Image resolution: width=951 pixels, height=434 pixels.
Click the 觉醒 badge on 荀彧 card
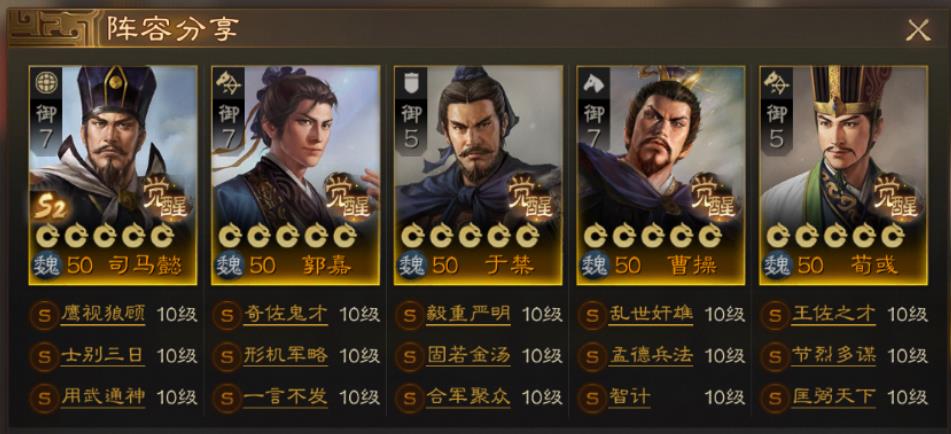coord(897,196)
